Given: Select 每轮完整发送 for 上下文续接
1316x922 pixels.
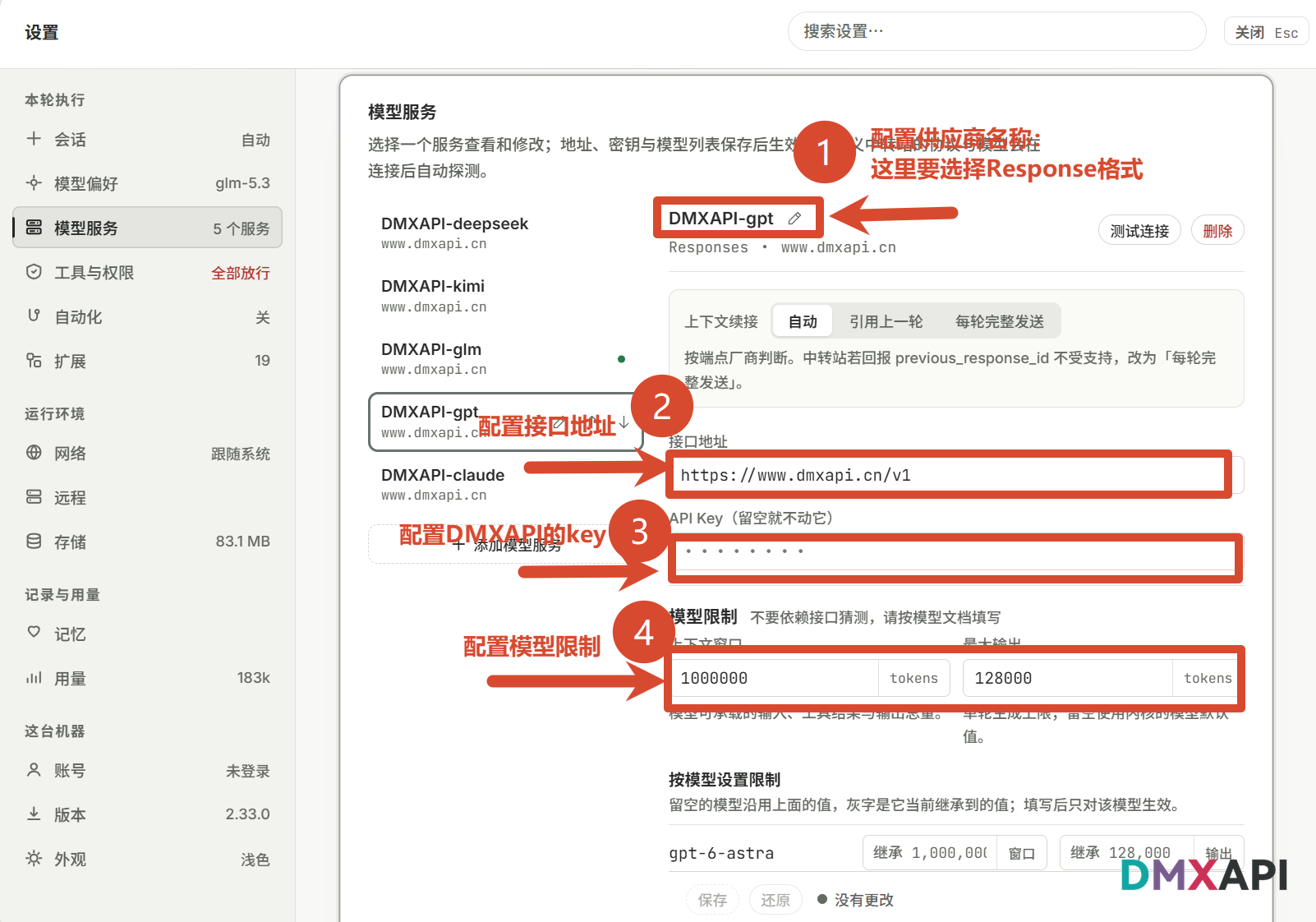Looking at the screenshot, I should click(x=999, y=321).
